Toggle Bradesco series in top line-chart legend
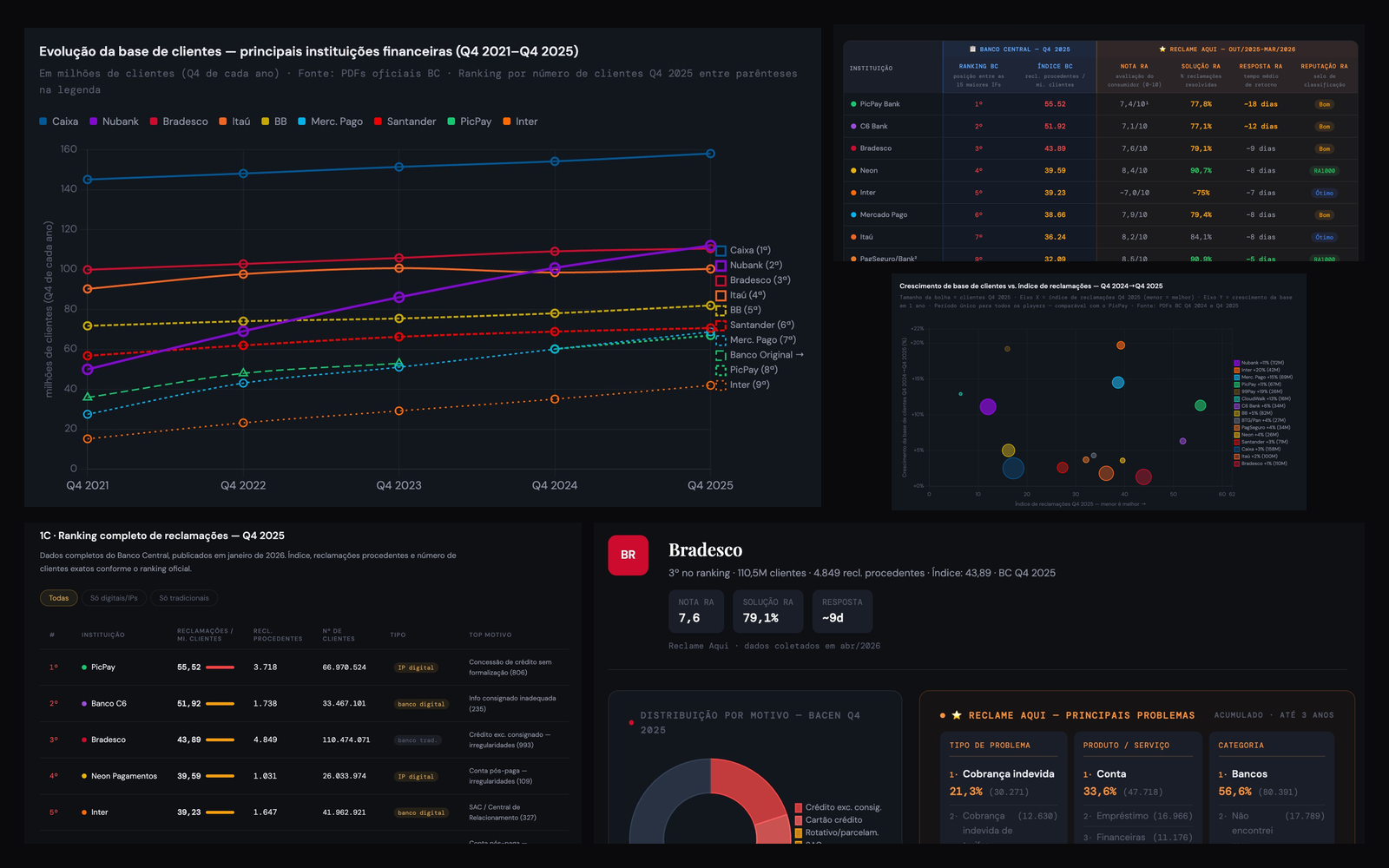 click(179, 122)
